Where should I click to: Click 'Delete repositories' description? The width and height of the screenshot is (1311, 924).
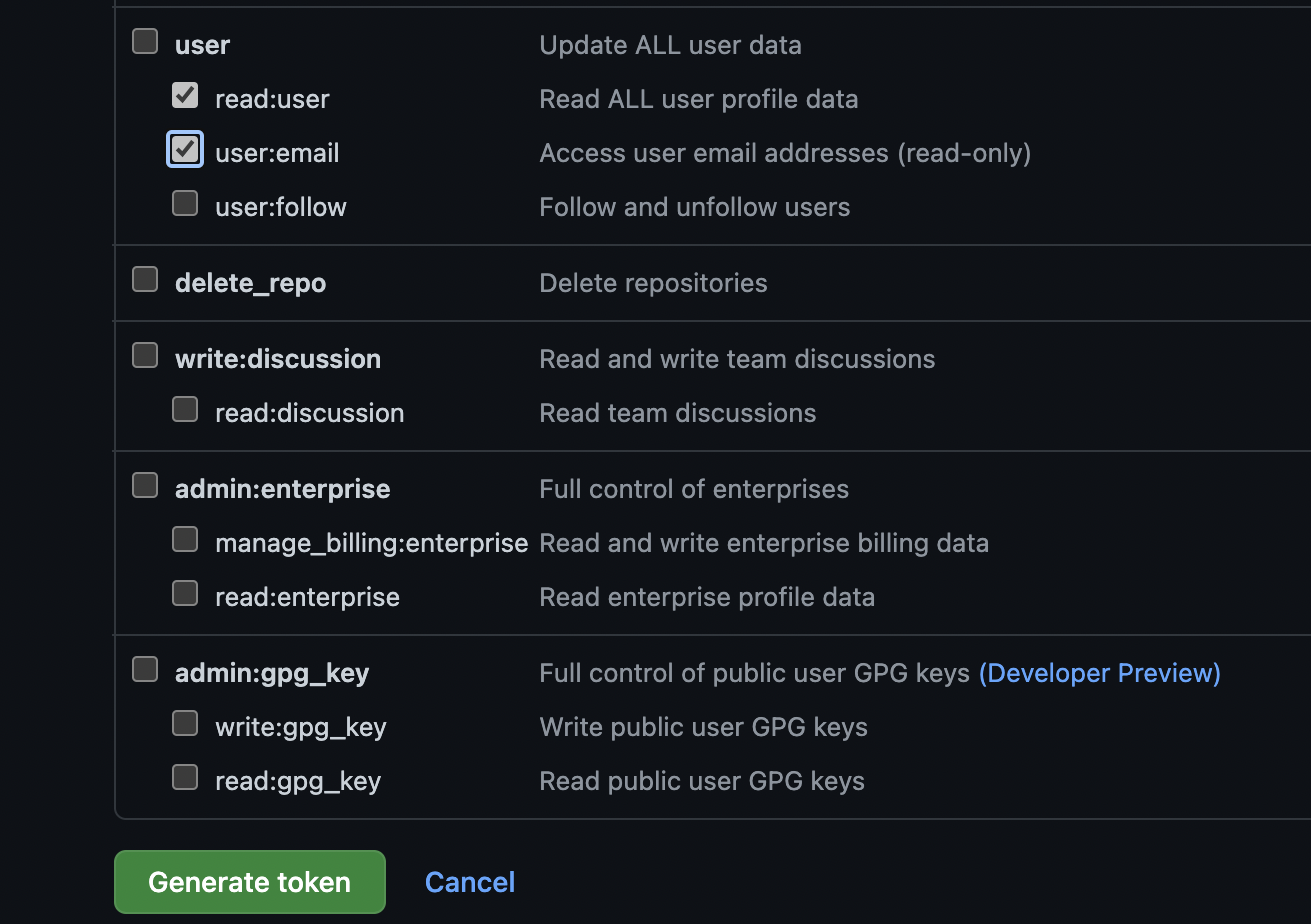tap(654, 283)
